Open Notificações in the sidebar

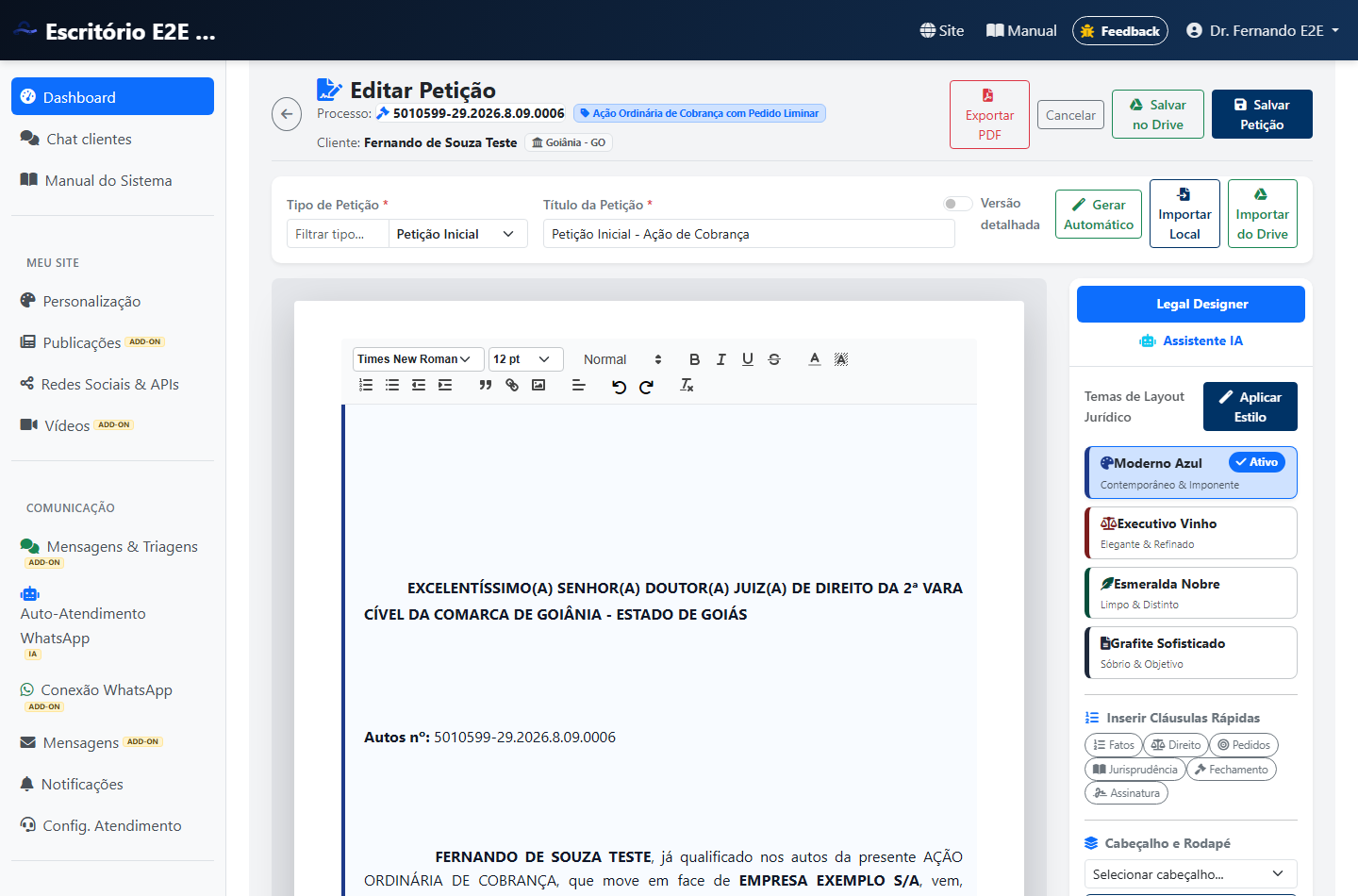[x=112, y=784]
